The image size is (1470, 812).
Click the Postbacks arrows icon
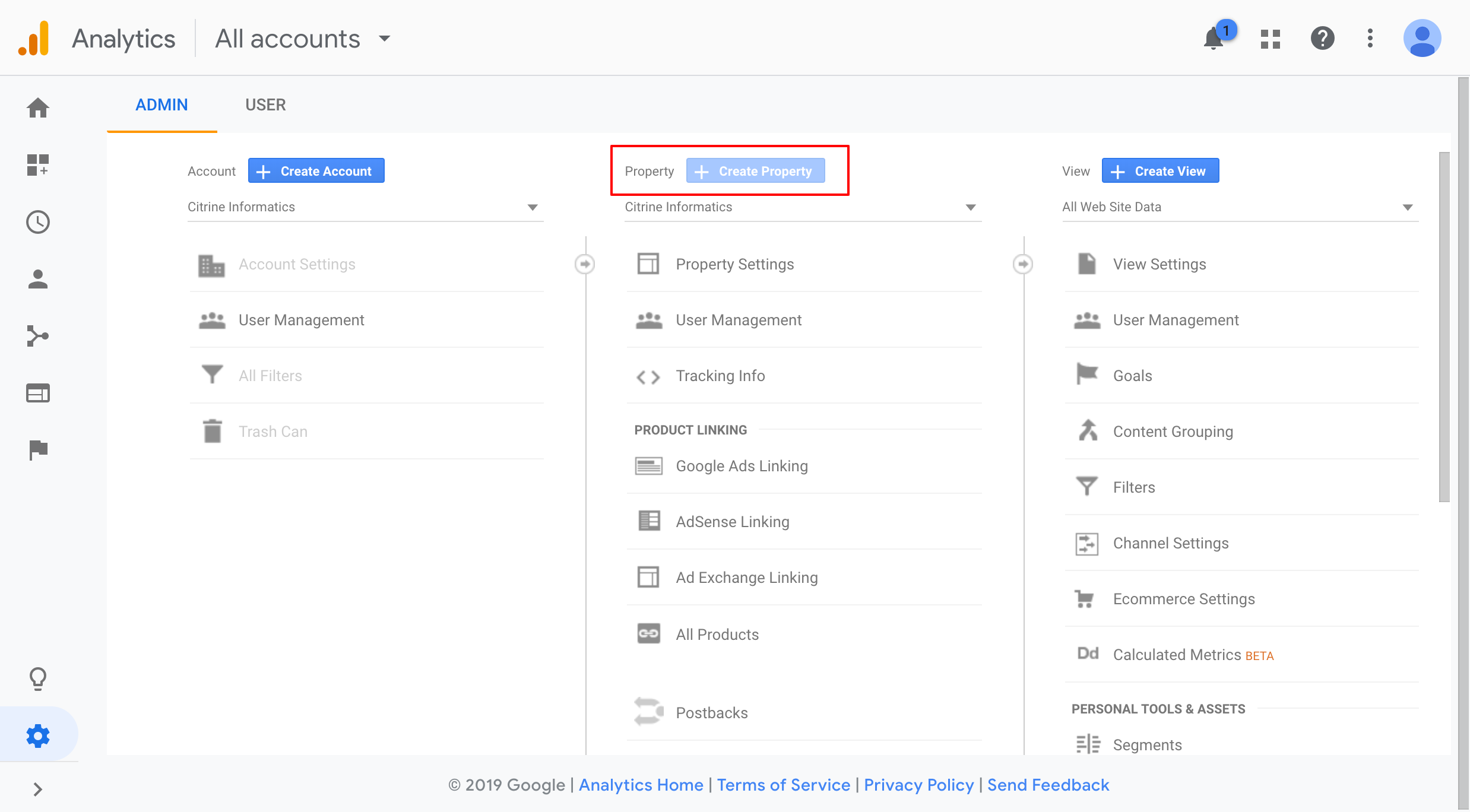click(648, 711)
